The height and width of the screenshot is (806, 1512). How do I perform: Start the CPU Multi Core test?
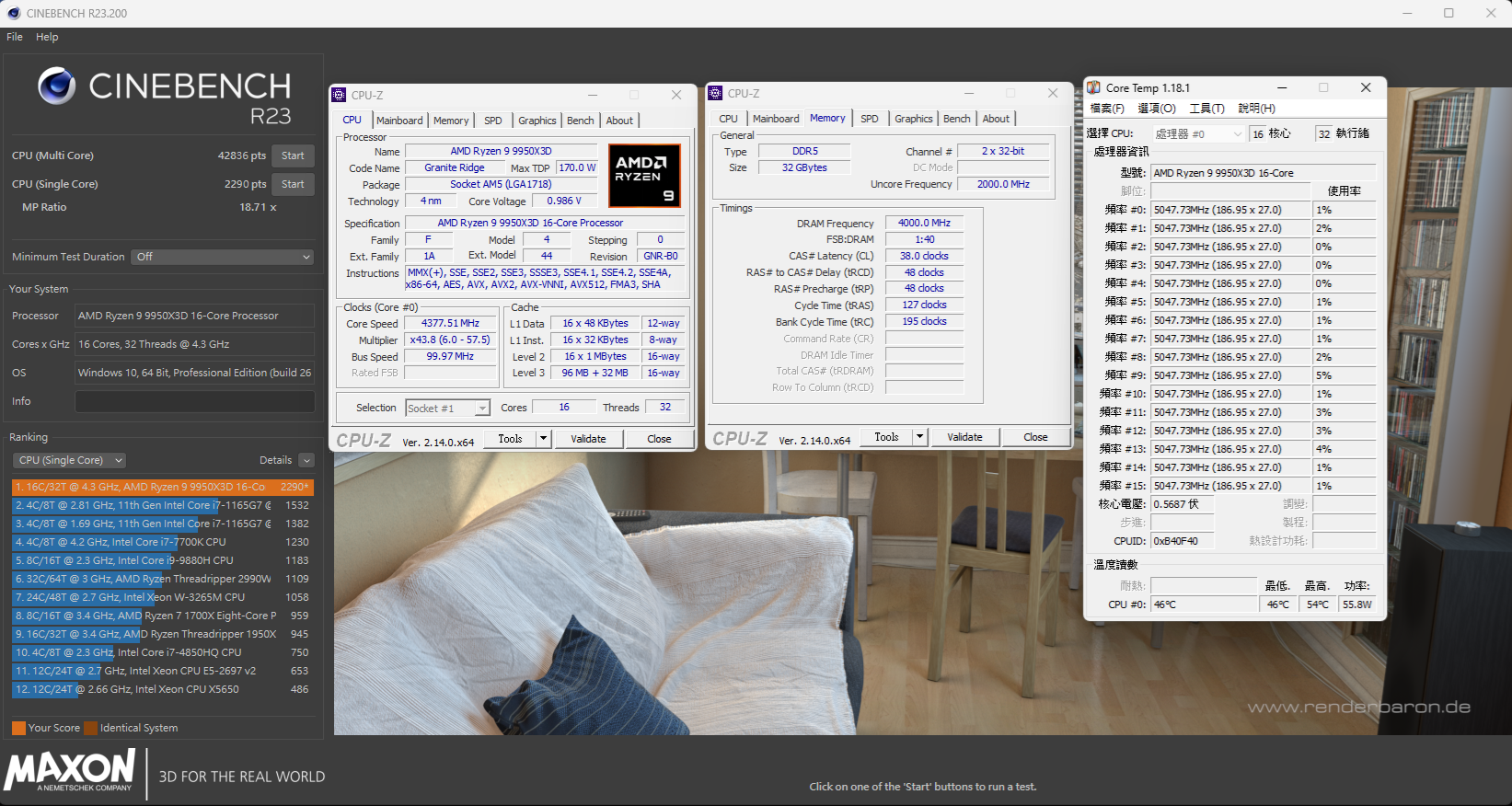(293, 155)
